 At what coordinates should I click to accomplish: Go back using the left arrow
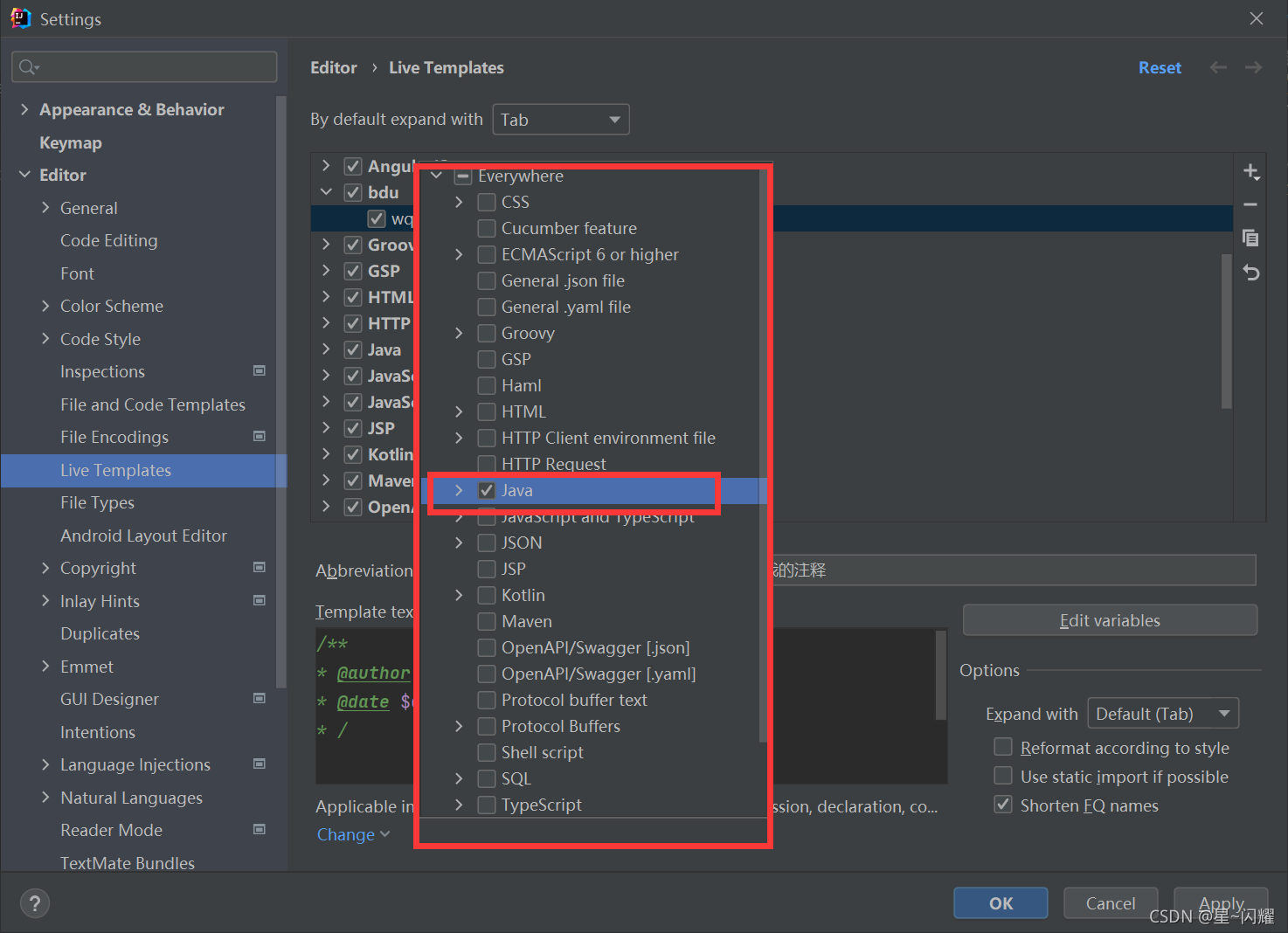1218,67
